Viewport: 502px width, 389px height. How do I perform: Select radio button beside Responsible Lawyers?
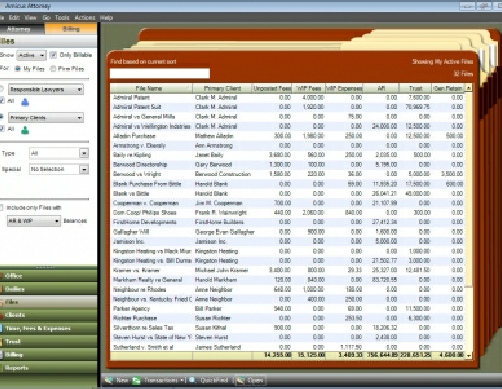pos(2,89)
